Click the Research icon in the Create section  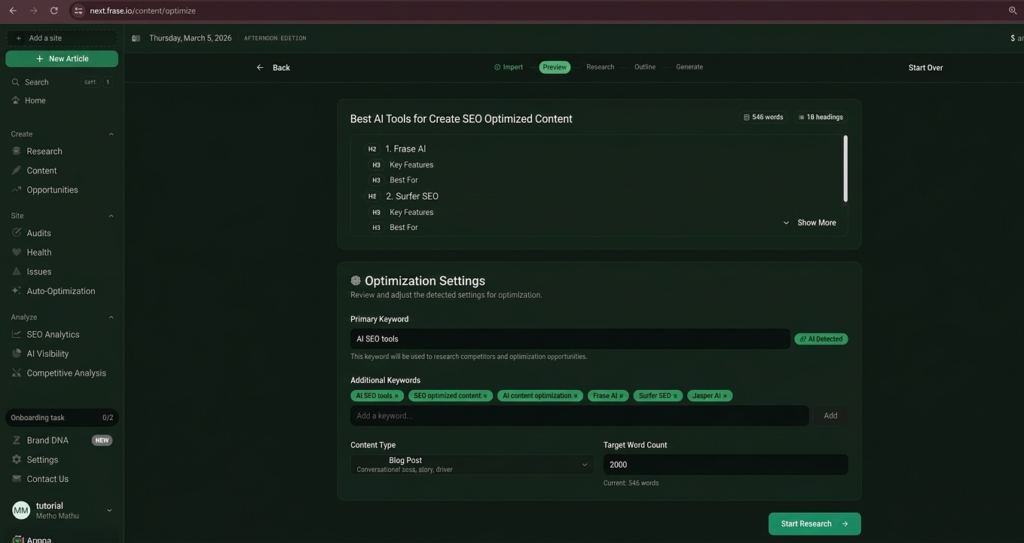tap(16, 151)
